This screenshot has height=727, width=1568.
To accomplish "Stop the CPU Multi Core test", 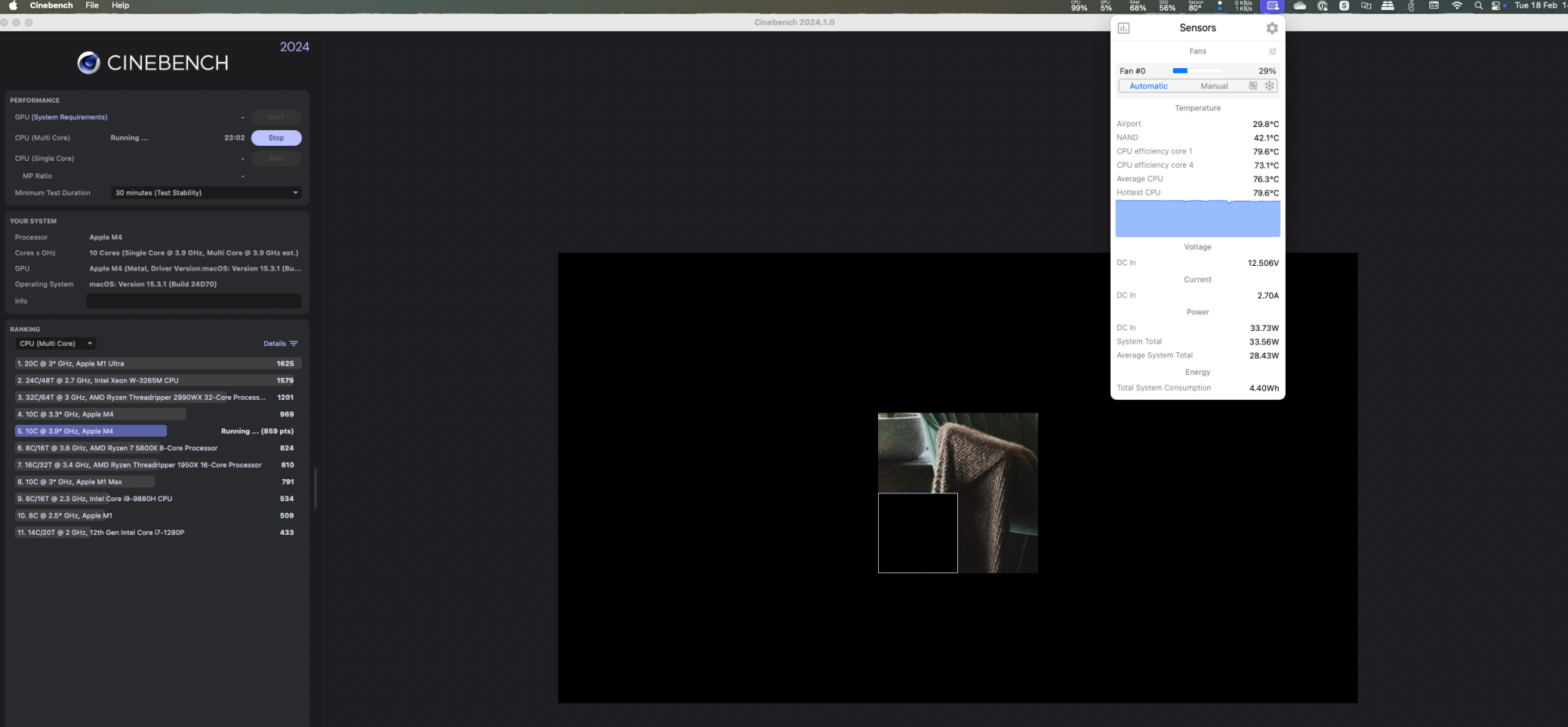I will point(276,138).
